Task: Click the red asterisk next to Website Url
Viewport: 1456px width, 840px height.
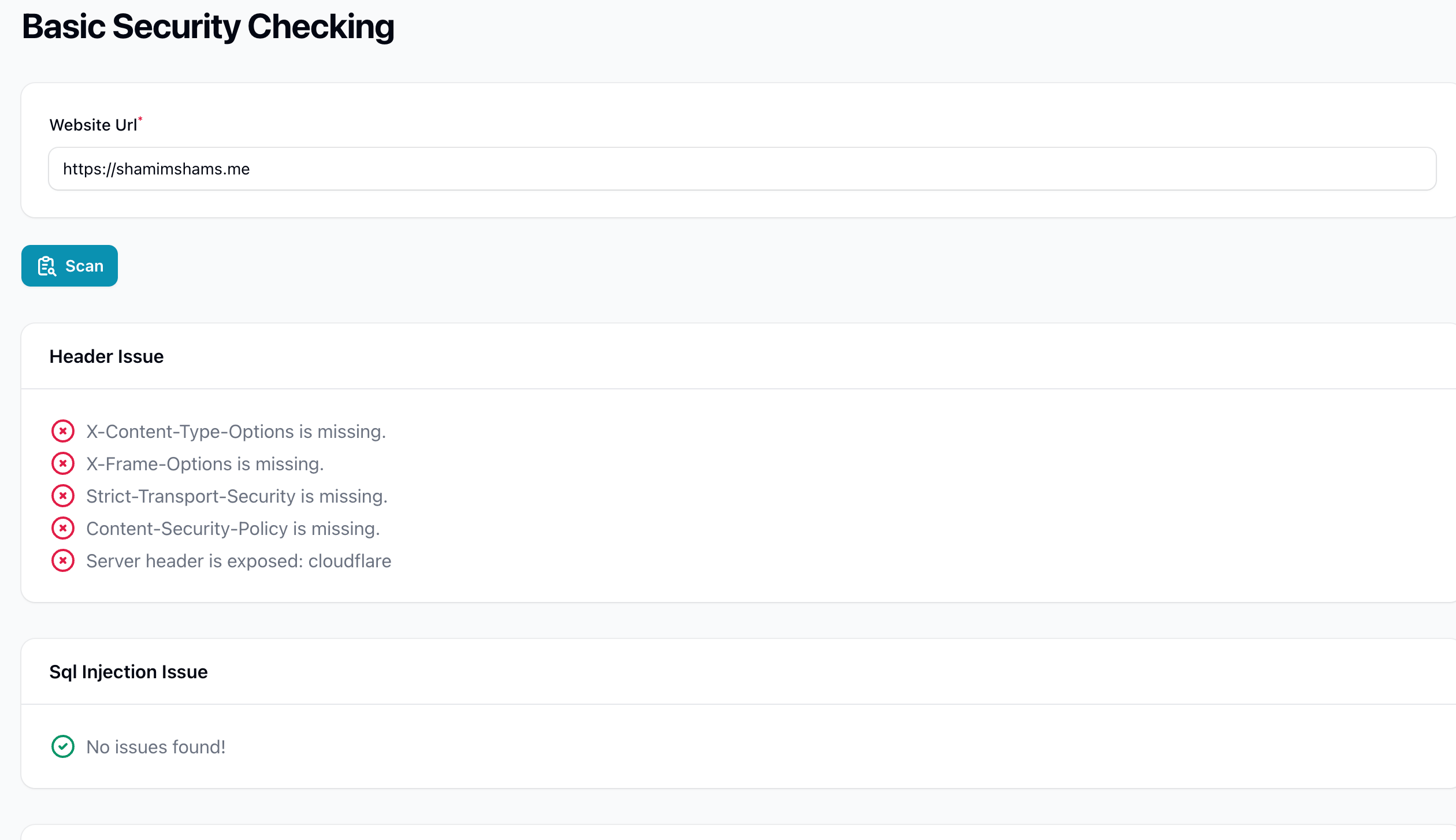Action: click(140, 119)
